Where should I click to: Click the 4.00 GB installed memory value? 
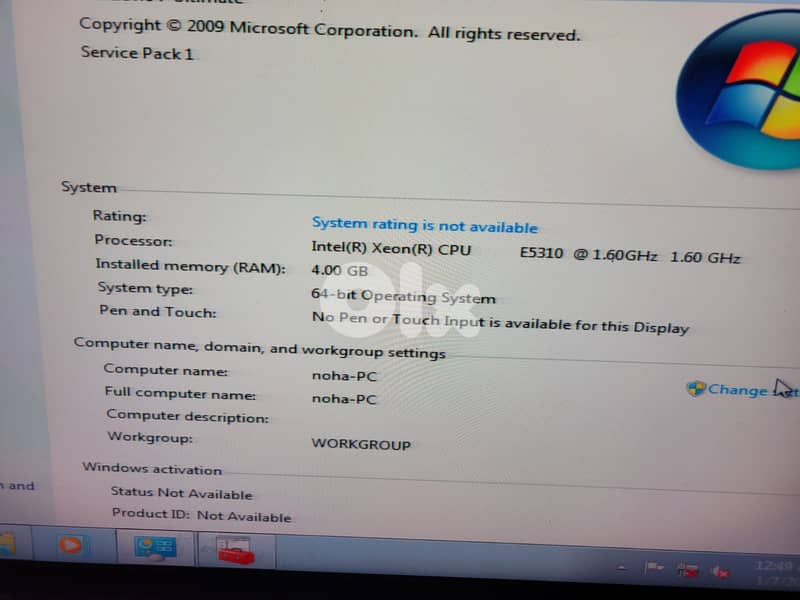[340, 271]
